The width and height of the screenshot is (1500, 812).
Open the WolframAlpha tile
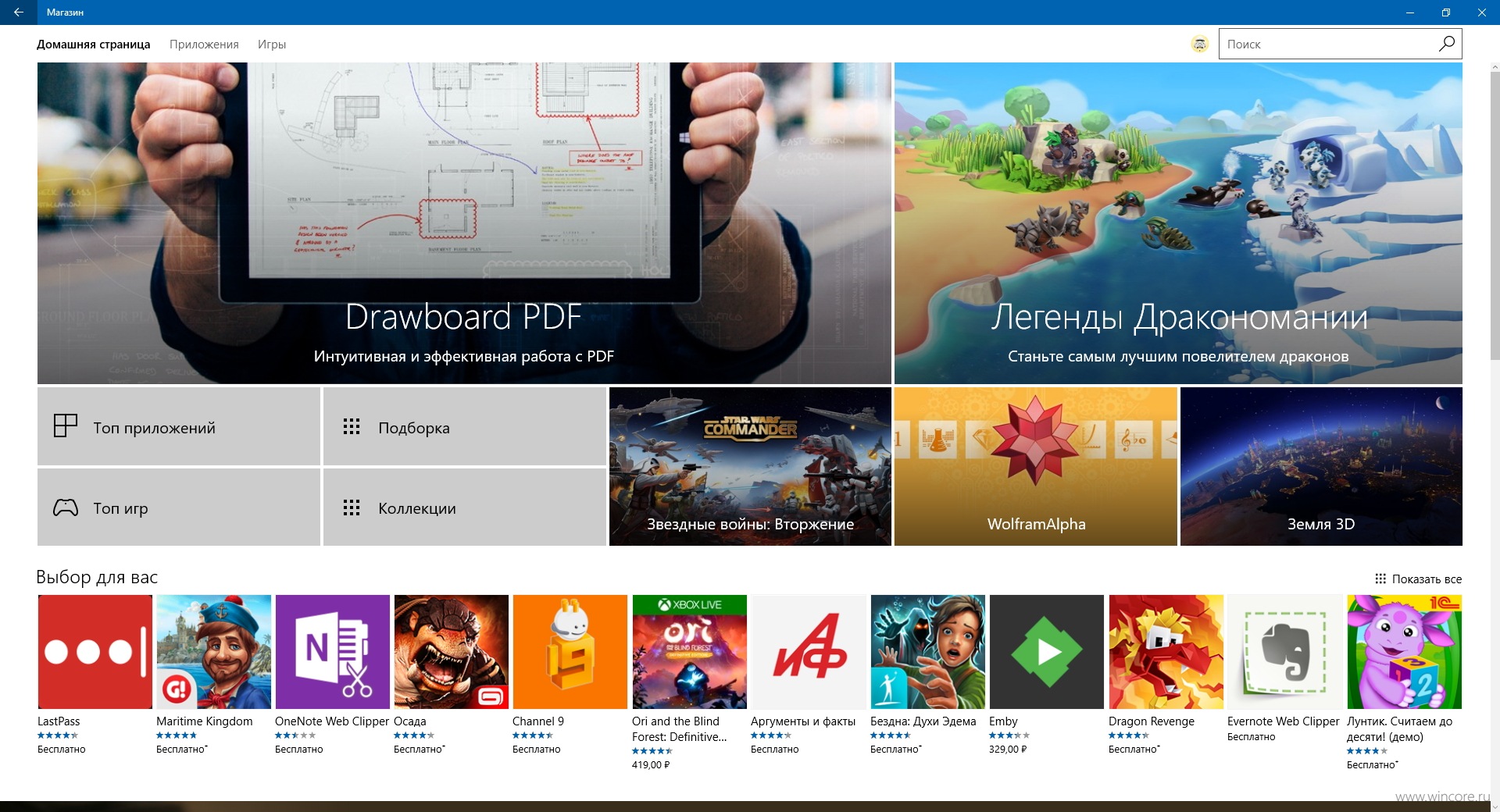[1036, 466]
